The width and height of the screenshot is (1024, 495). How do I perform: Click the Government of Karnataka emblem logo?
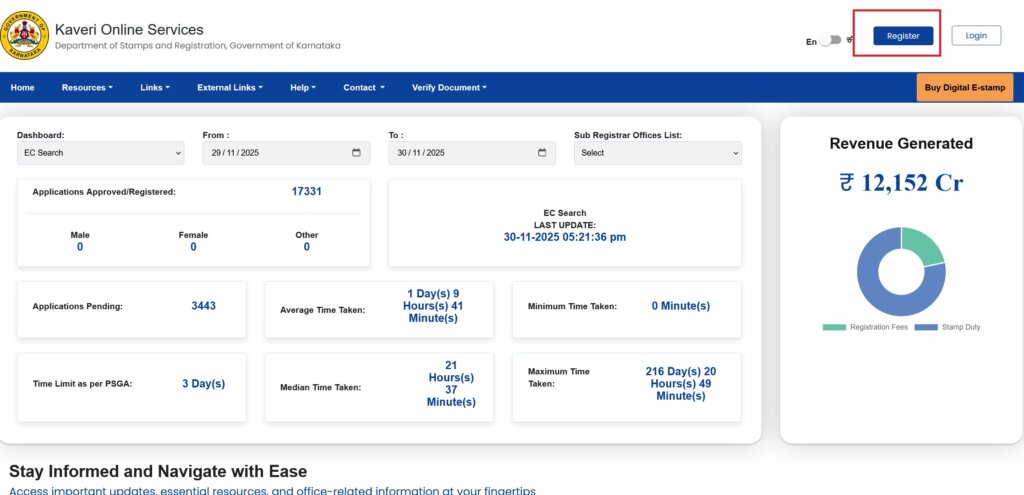point(24,36)
